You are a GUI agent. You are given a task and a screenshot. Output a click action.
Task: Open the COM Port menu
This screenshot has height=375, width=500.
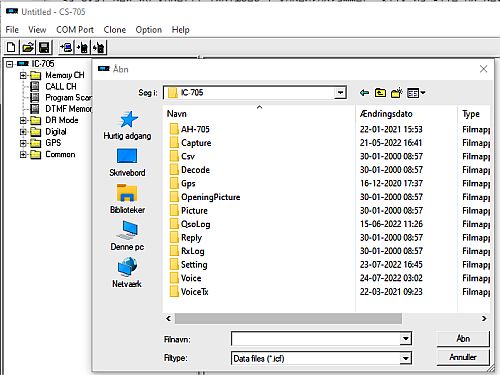point(75,30)
